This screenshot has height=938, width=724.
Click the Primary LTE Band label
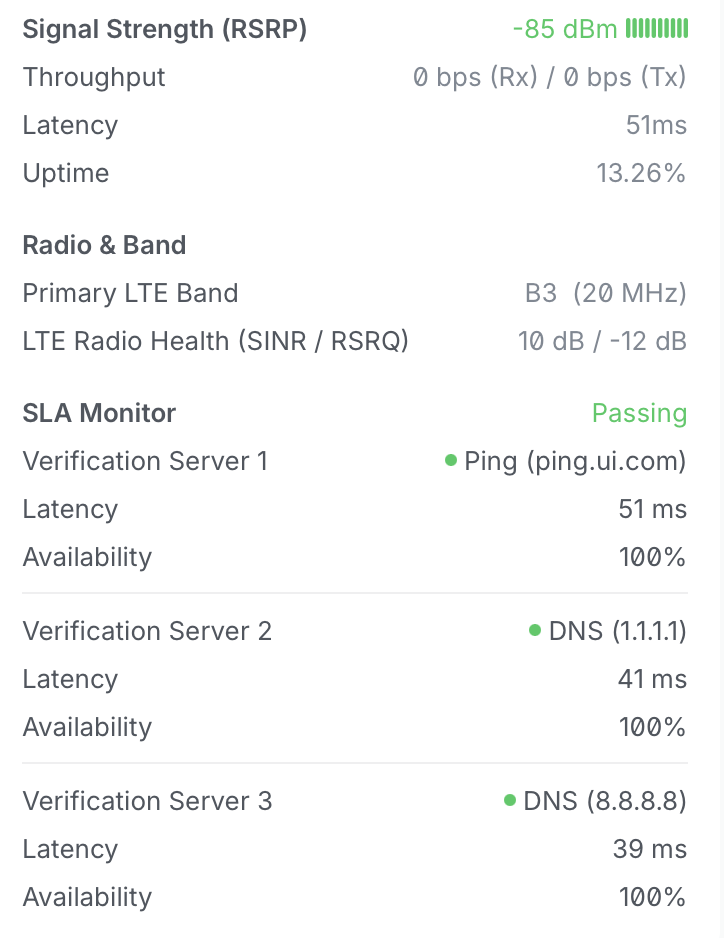pos(130,293)
